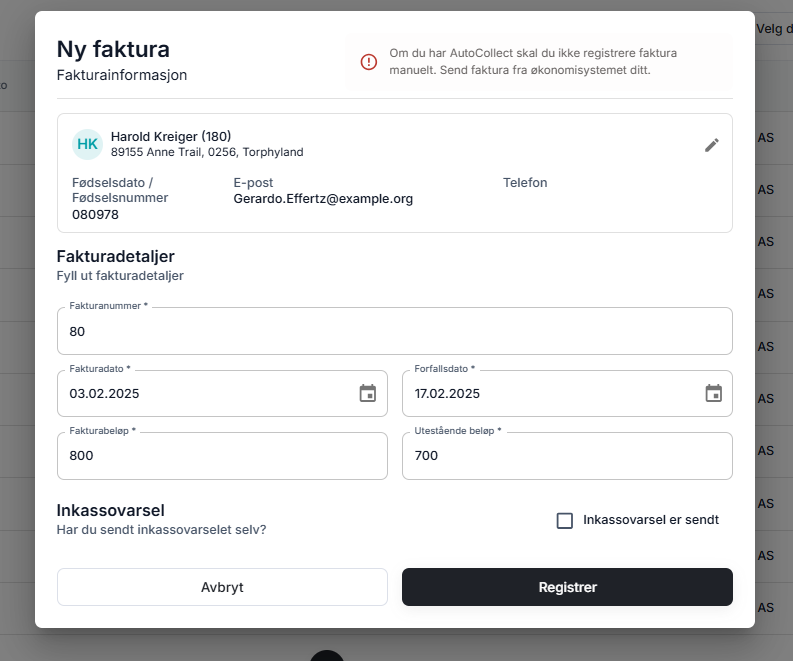Tick the Inkassovarsel er sendt checkbox

[564, 520]
